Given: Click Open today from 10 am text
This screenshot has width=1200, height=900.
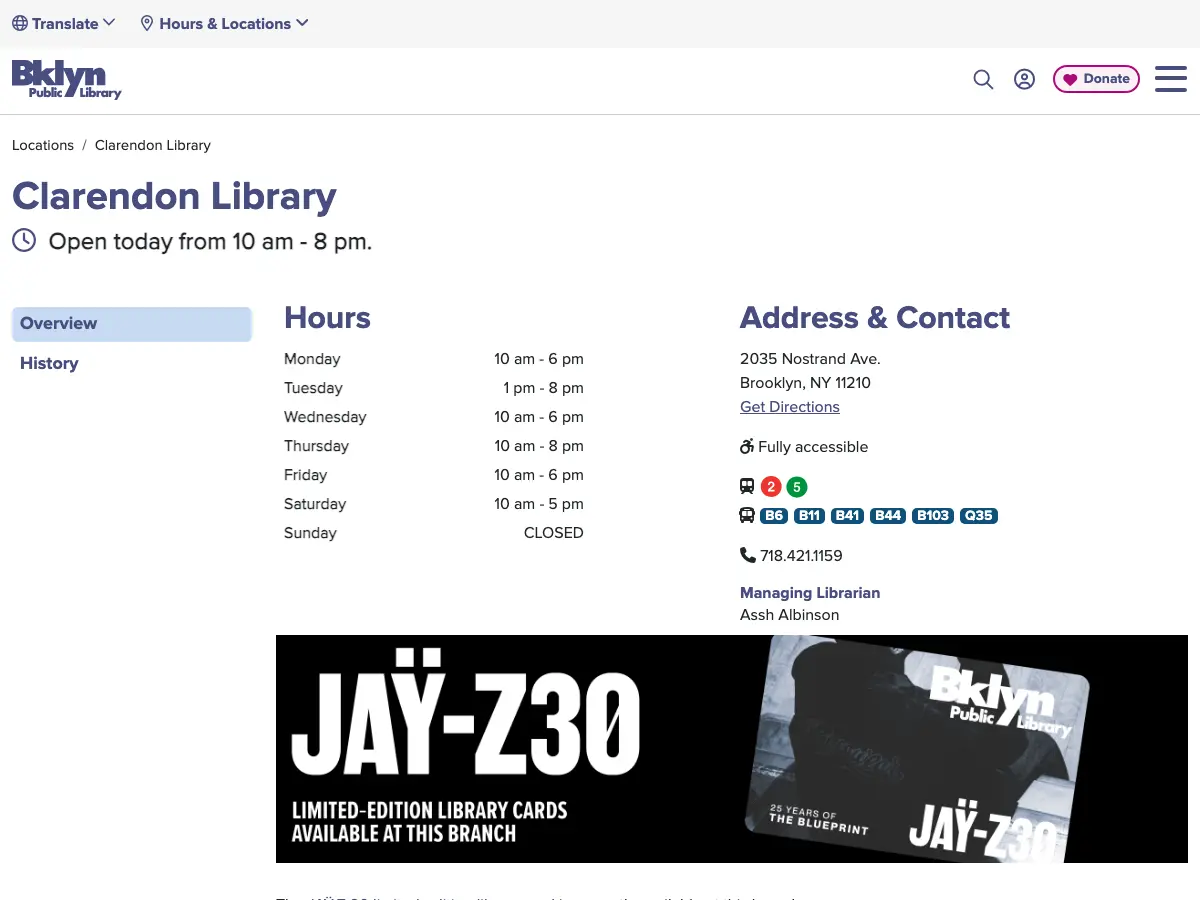Looking at the screenshot, I should pyautogui.click(x=210, y=241).
